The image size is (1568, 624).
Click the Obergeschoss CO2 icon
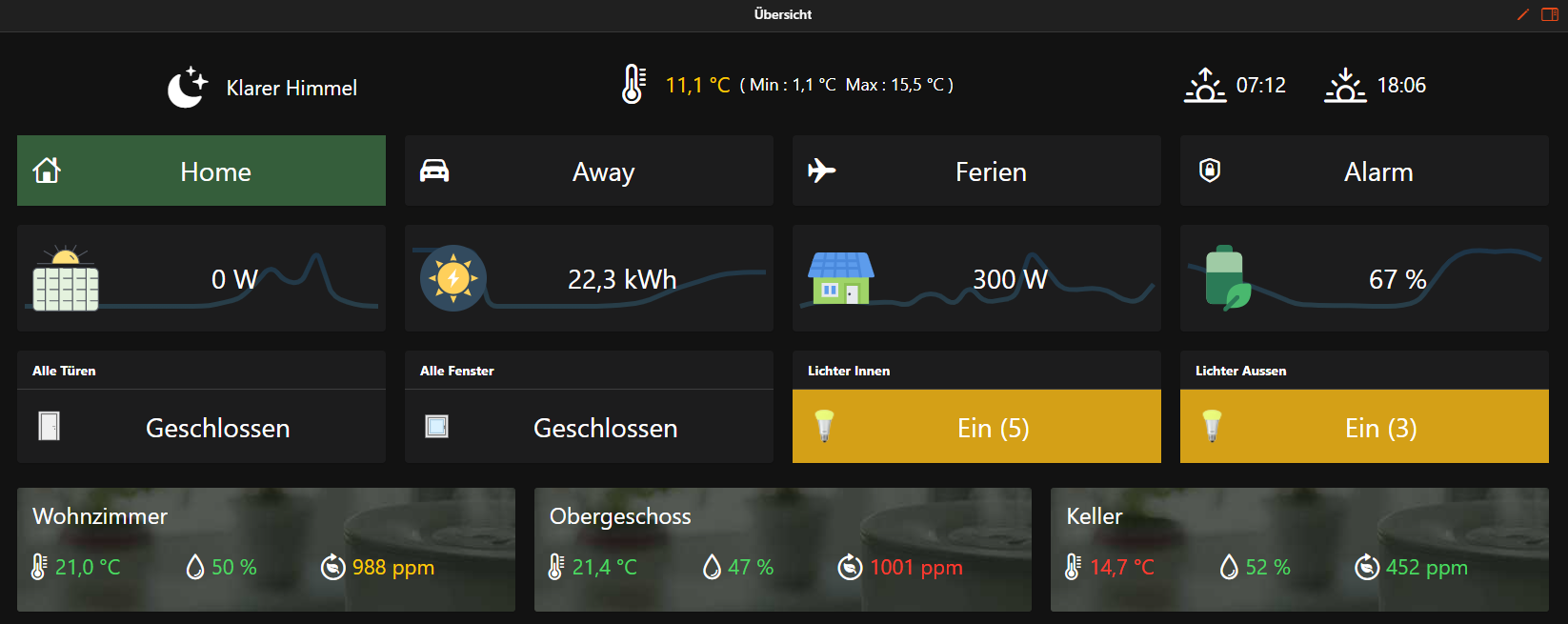click(x=850, y=567)
